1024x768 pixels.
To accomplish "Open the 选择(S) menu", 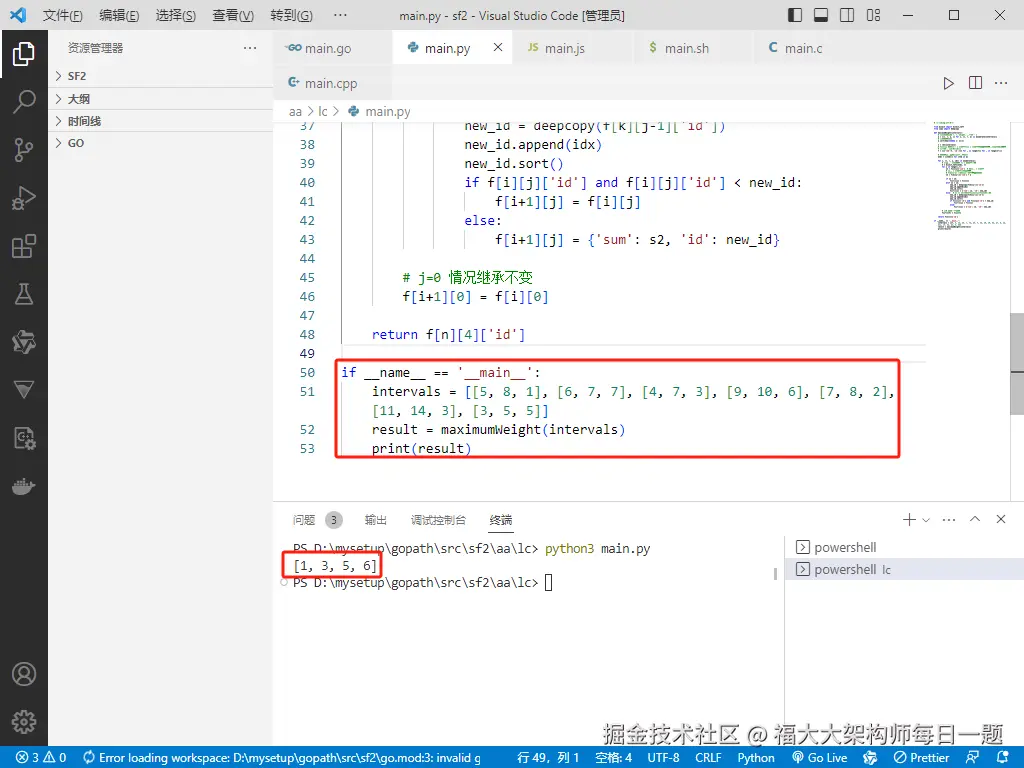I will [175, 15].
